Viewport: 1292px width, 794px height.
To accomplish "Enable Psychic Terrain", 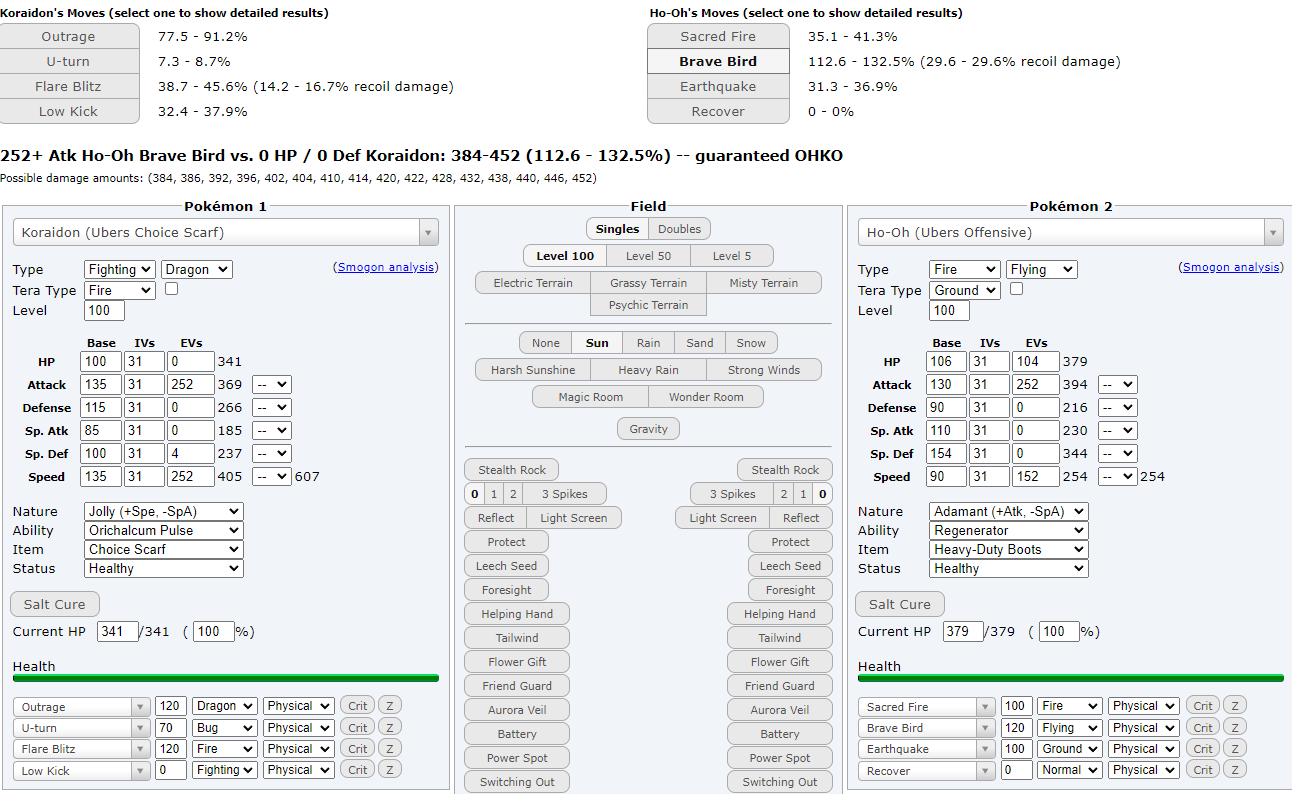I will pos(648,305).
